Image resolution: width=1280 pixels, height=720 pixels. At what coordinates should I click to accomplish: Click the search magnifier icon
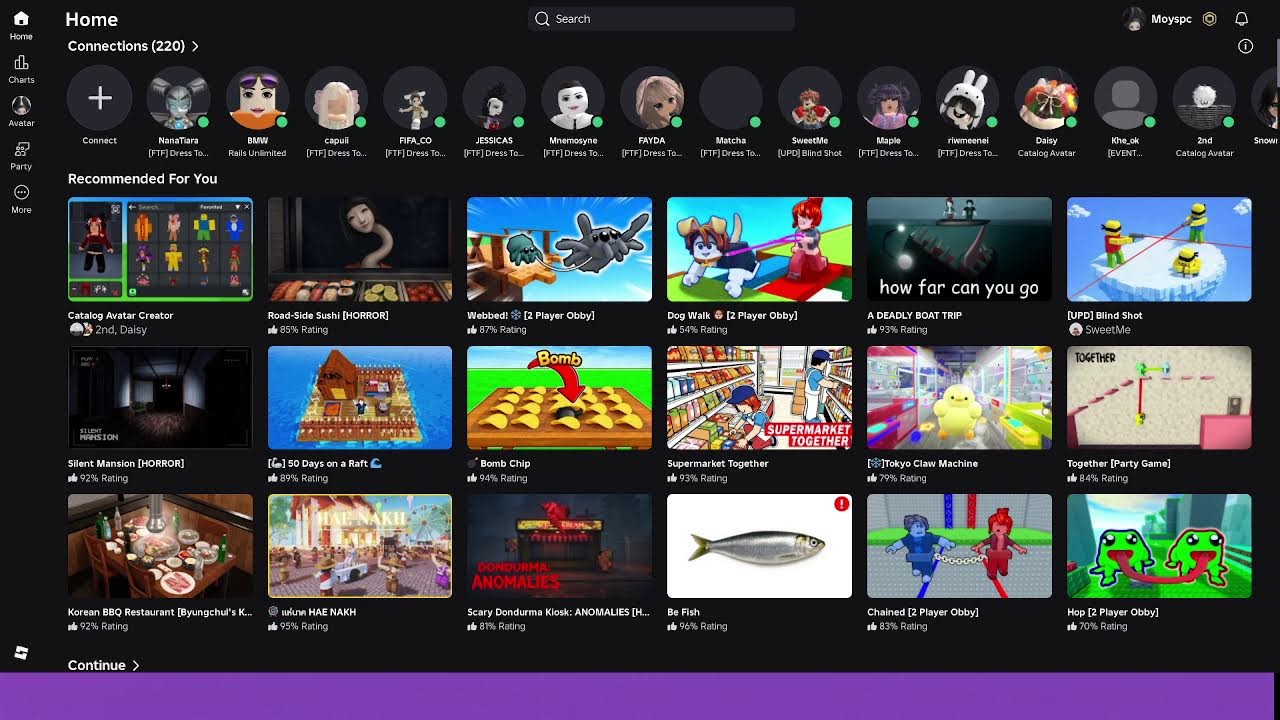tap(542, 19)
